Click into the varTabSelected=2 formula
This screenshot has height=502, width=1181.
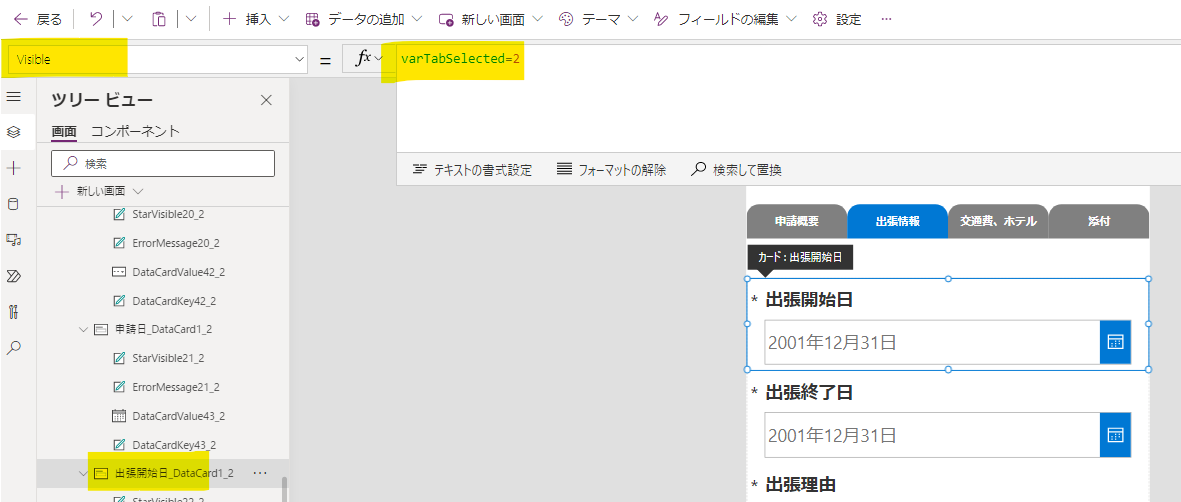[x=461, y=59]
